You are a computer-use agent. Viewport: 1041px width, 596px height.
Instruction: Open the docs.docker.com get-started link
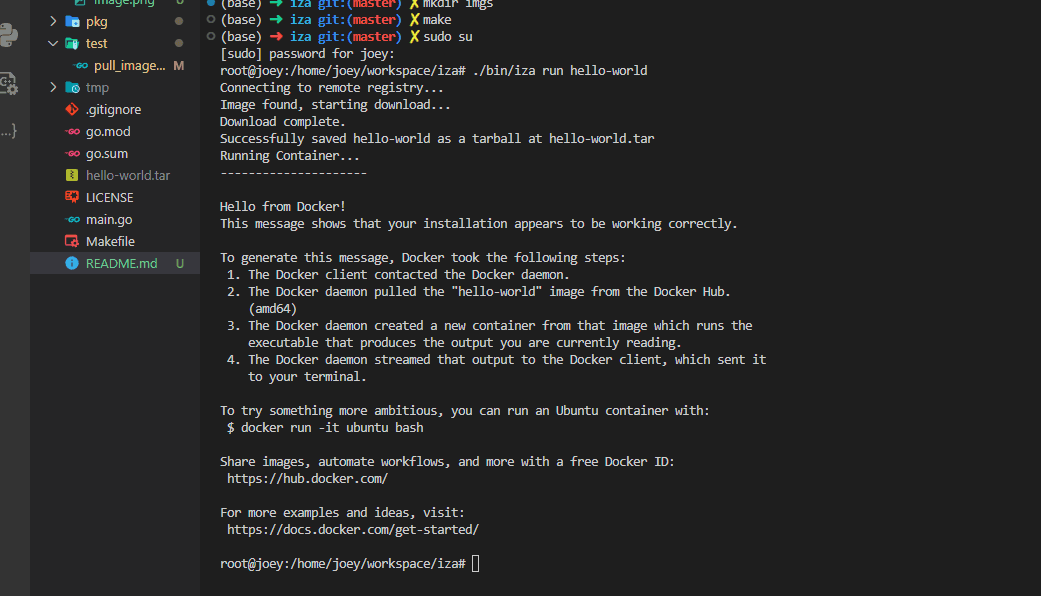(352, 530)
